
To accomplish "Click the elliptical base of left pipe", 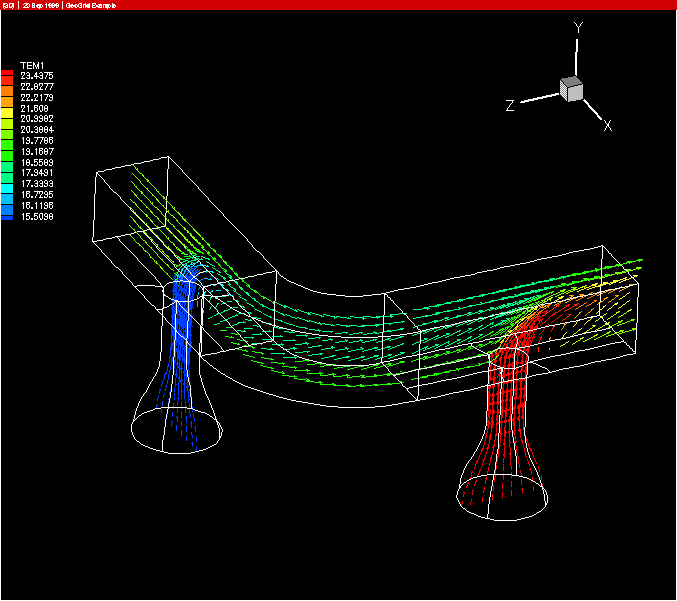I will point(177,430).
